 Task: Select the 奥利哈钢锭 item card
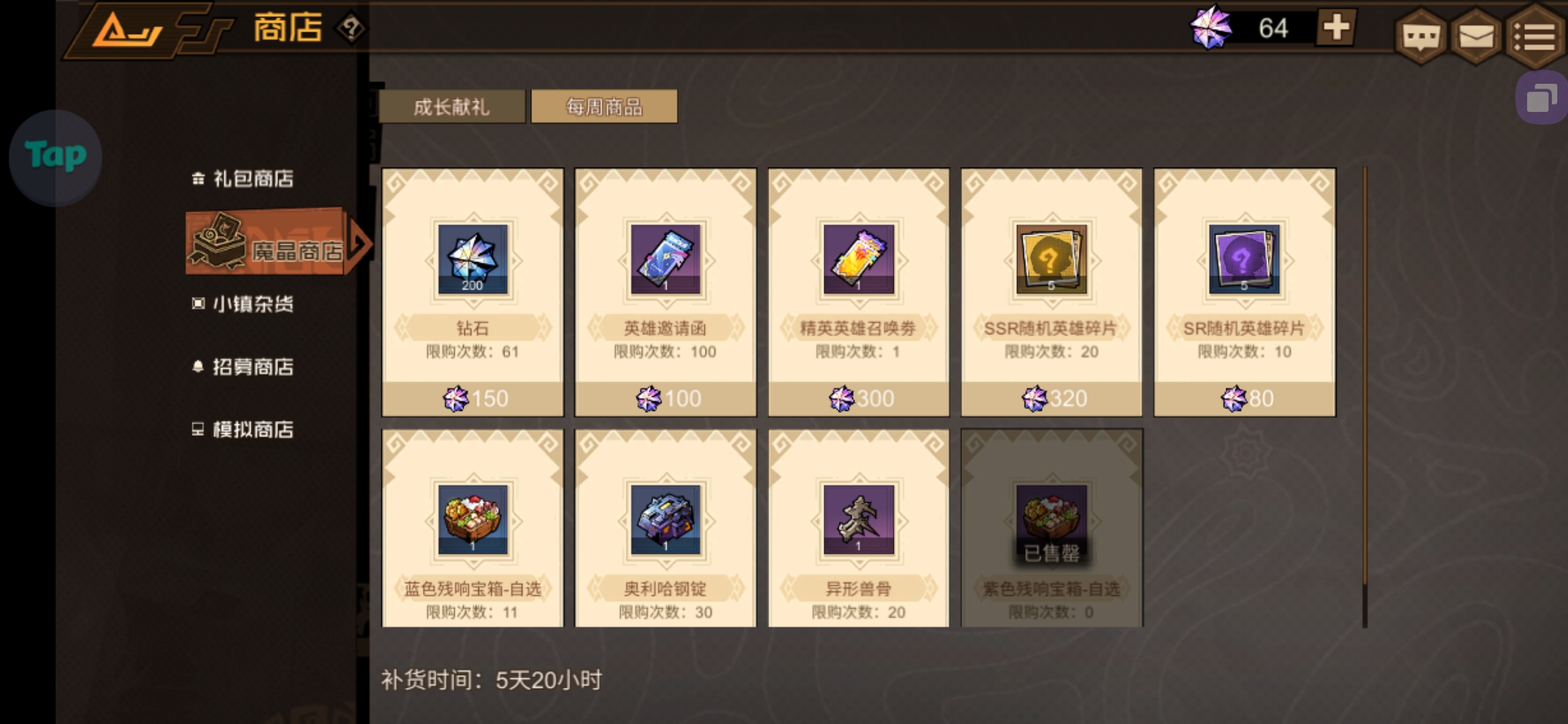(x=665, y=528)
